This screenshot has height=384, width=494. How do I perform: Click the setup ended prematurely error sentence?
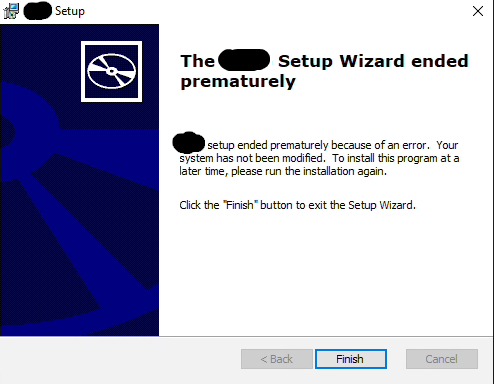[x=316, y=145]
